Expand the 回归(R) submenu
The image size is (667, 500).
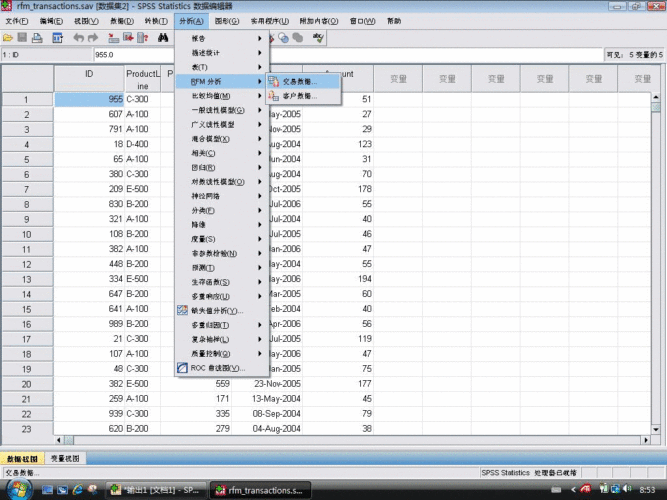coord(222,168)
